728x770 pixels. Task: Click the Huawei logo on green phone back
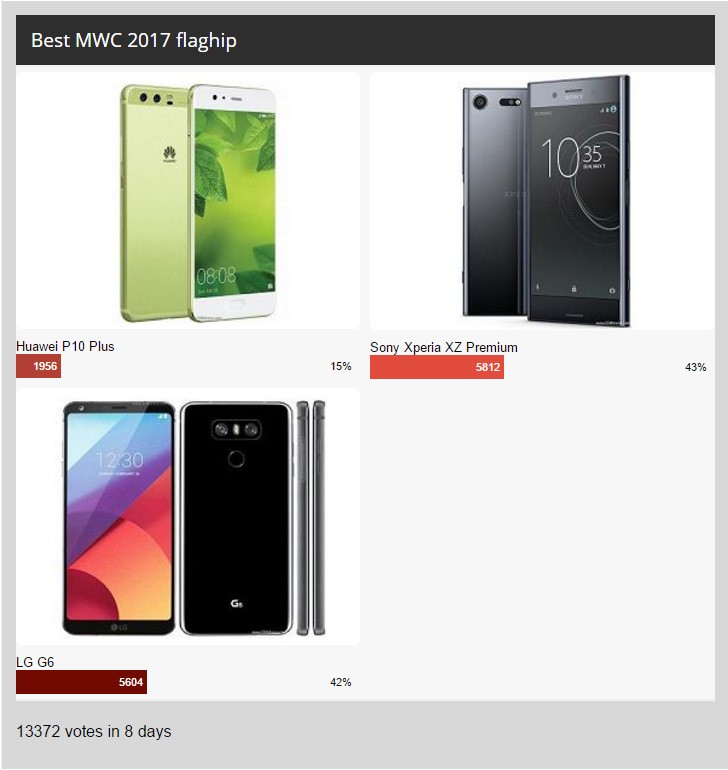tap(169, 154)
